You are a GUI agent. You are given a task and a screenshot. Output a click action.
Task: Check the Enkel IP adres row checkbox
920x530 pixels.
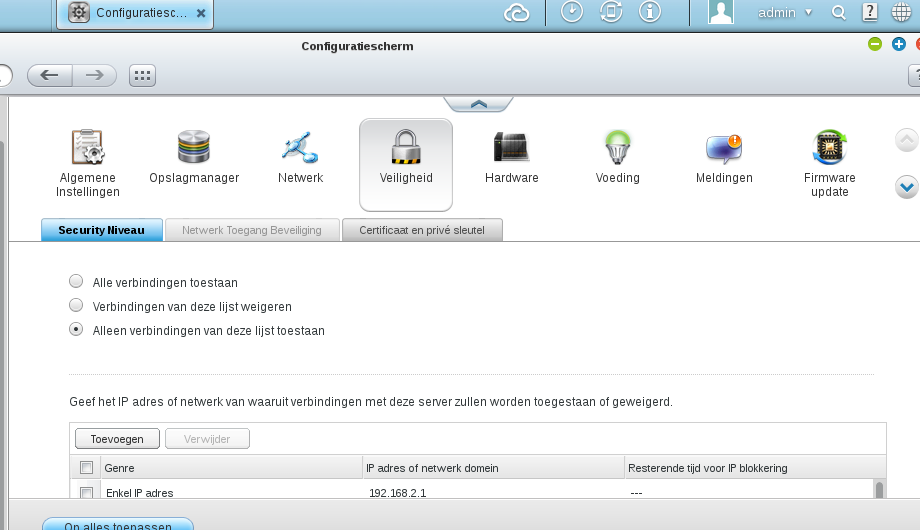tap(86, 492)
